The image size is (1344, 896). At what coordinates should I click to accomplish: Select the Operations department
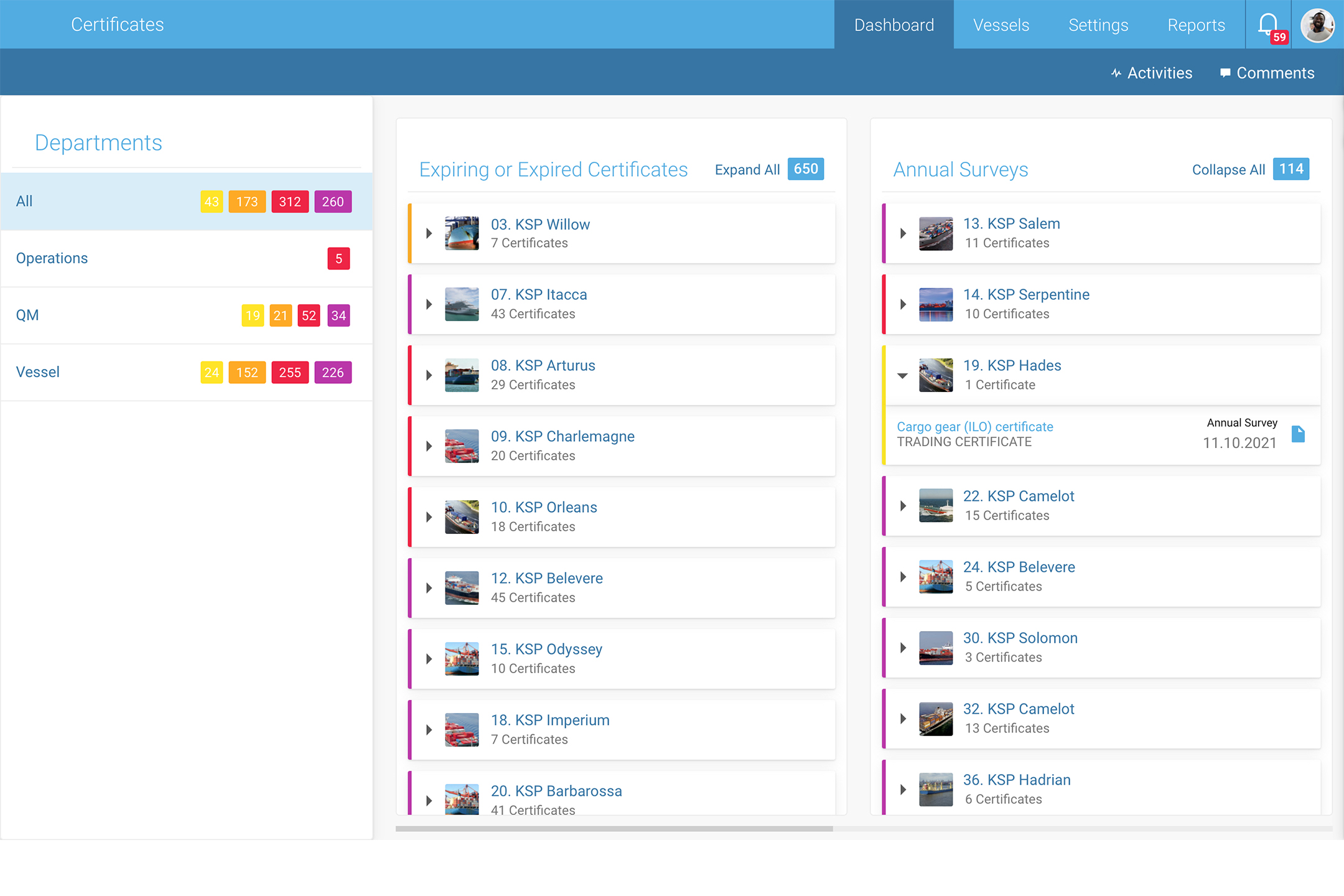pos(52,258)
